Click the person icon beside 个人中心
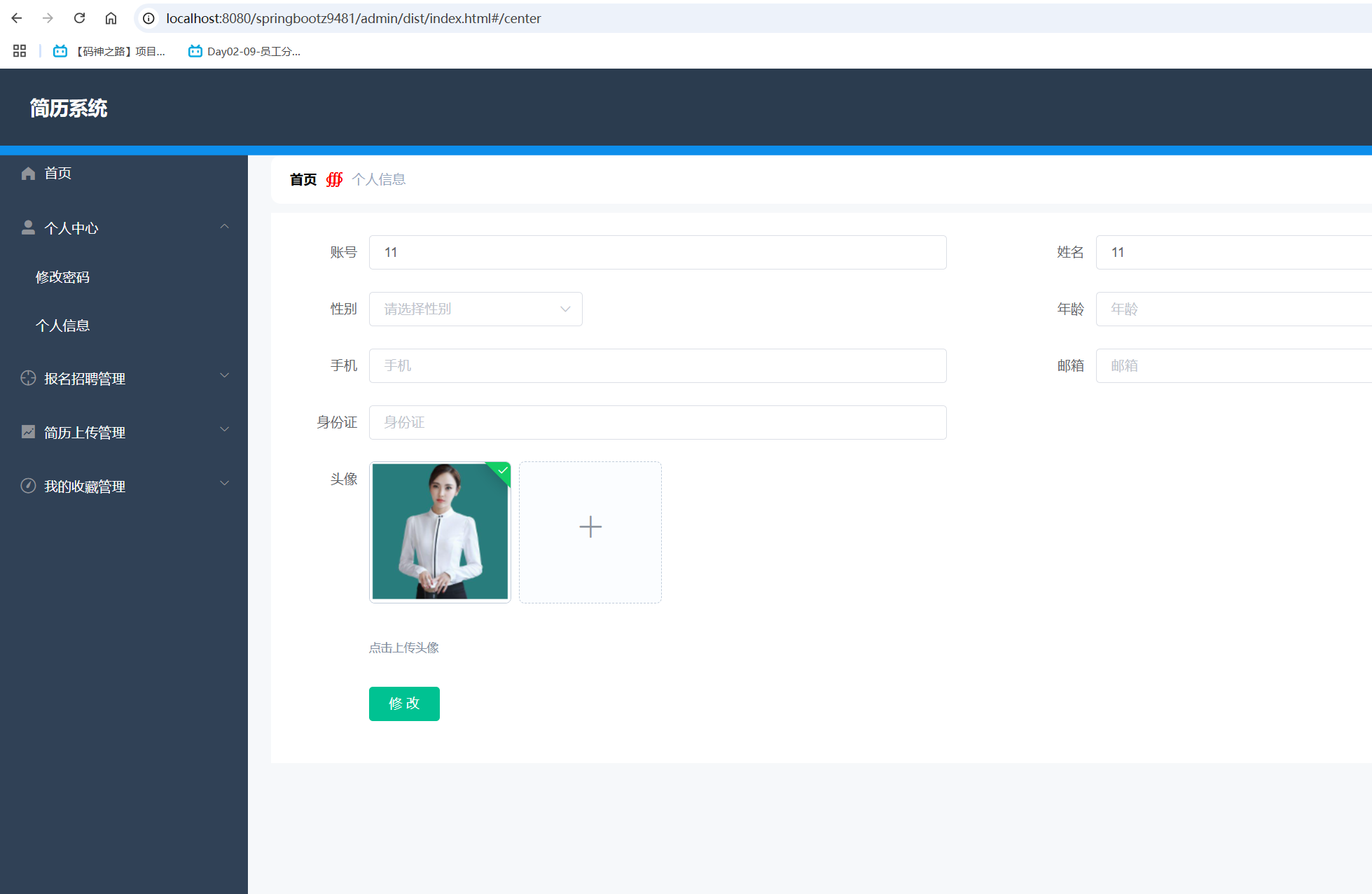Image resolution: width=1372 pixels, height=894 pixels. click(28, 228)
